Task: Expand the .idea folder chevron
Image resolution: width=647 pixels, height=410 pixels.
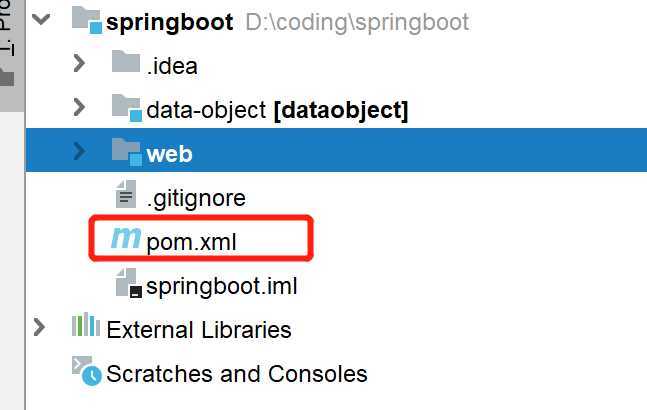Action: pyautogui.click(x=79, y=63)
